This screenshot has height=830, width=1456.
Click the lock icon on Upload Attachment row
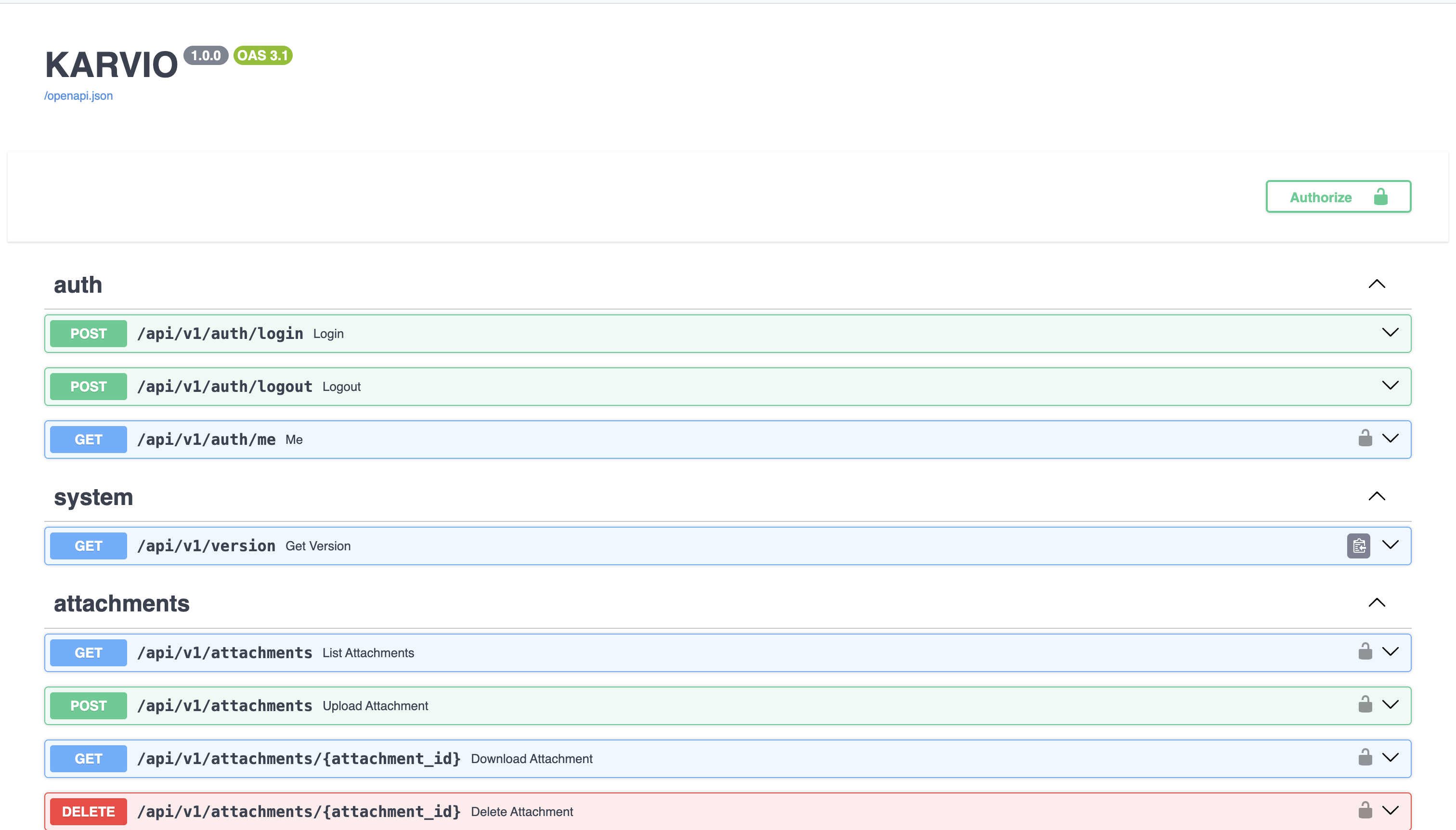(1365, 704)
